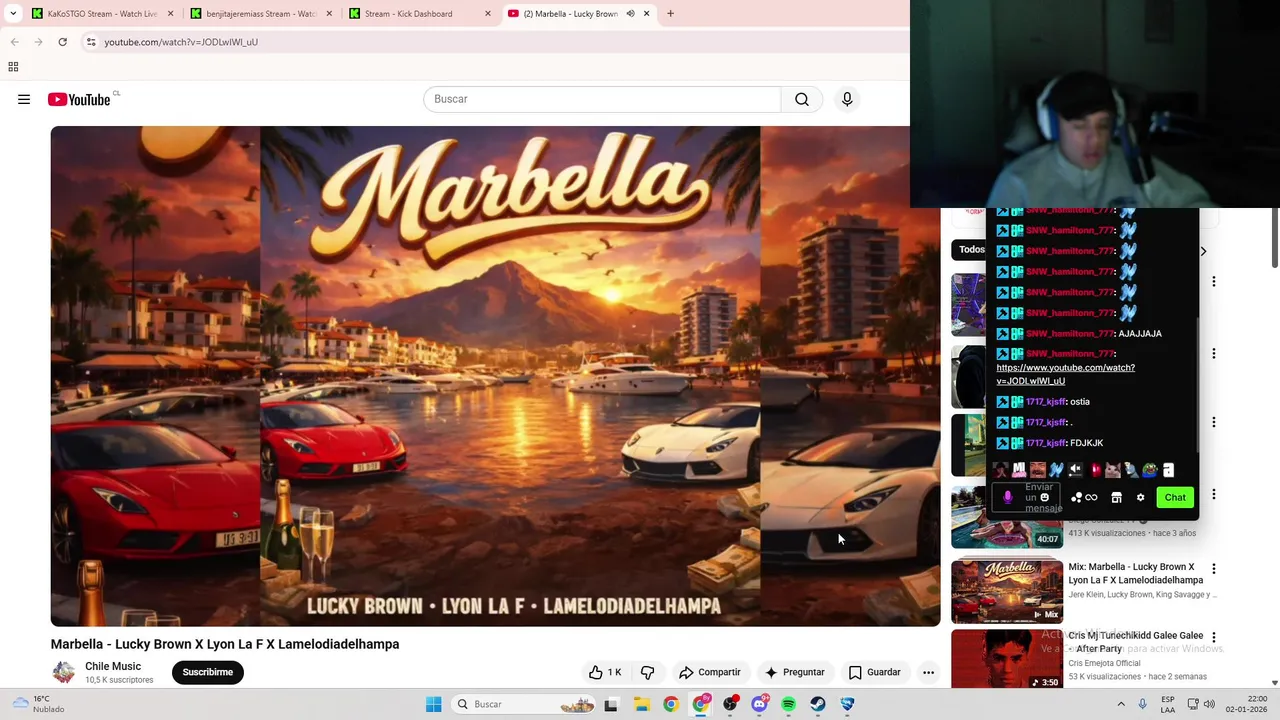This screenshot has height=720, width=1280.
Task: Go to the YouTube home logo
Action: 79,99
